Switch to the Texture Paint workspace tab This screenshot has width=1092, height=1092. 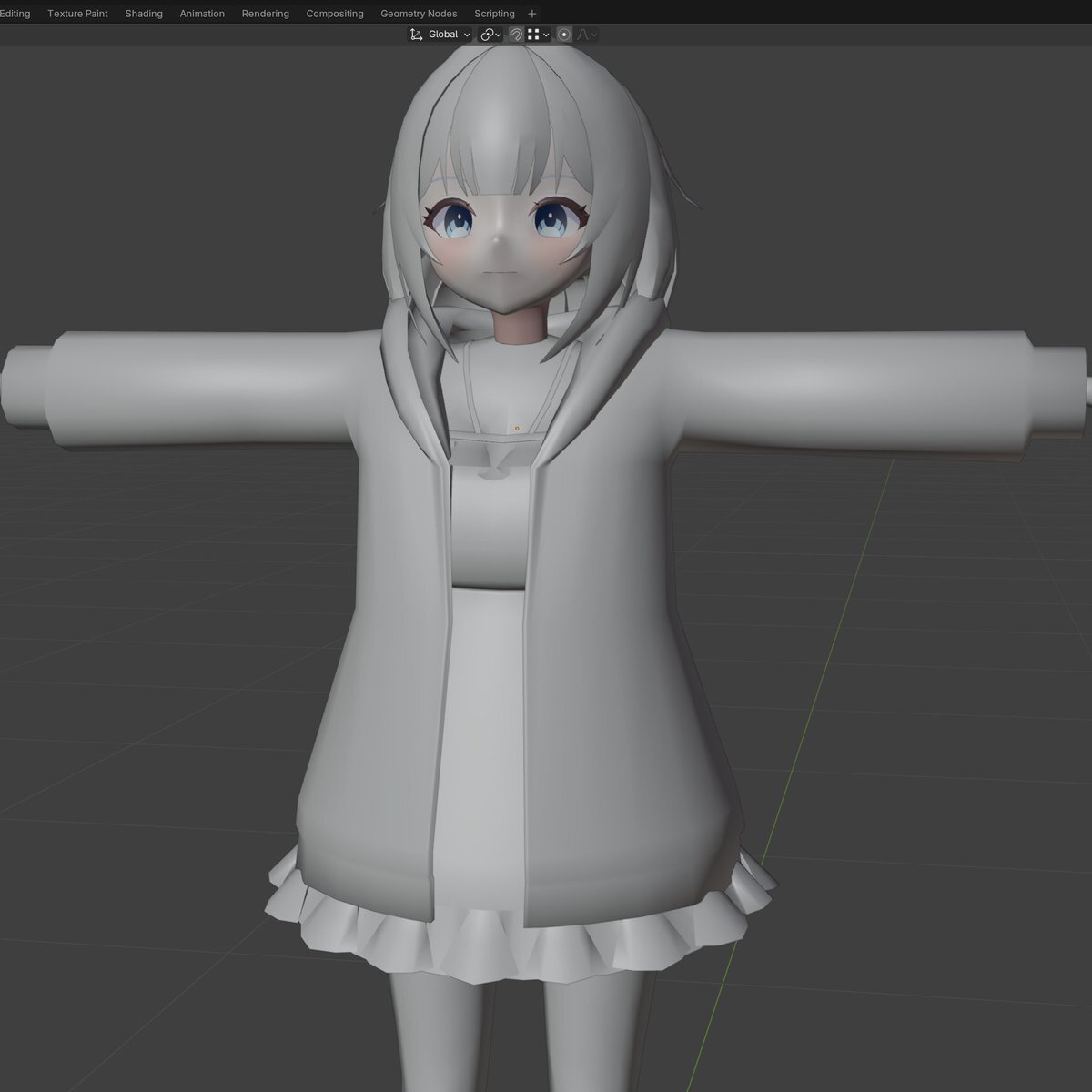point(77,14)
